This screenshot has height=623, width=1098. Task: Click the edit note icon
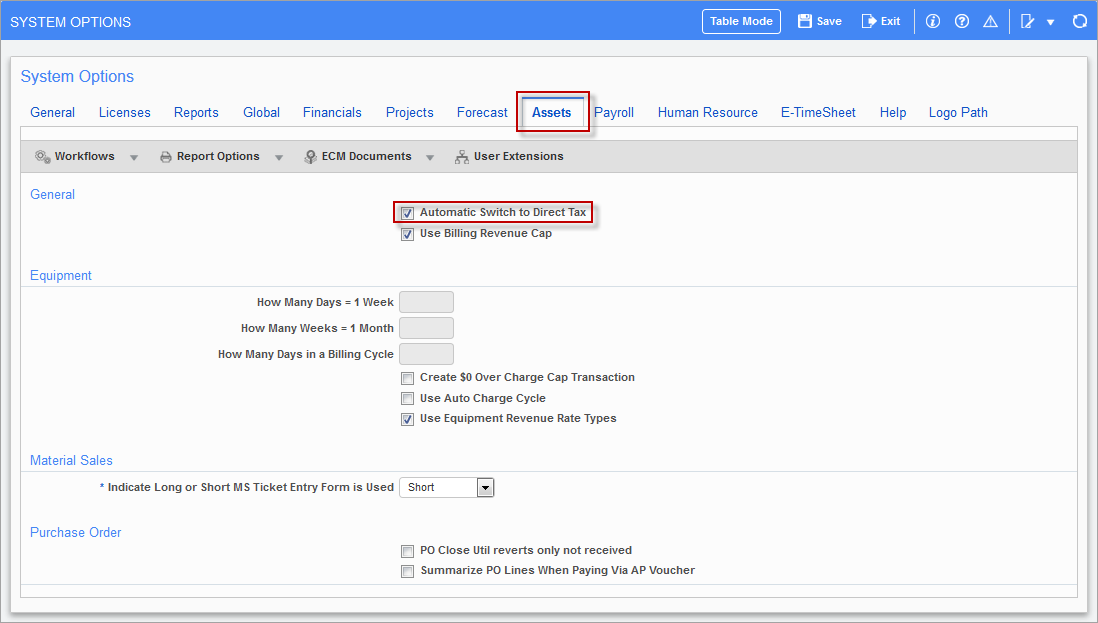[1027, 21]
